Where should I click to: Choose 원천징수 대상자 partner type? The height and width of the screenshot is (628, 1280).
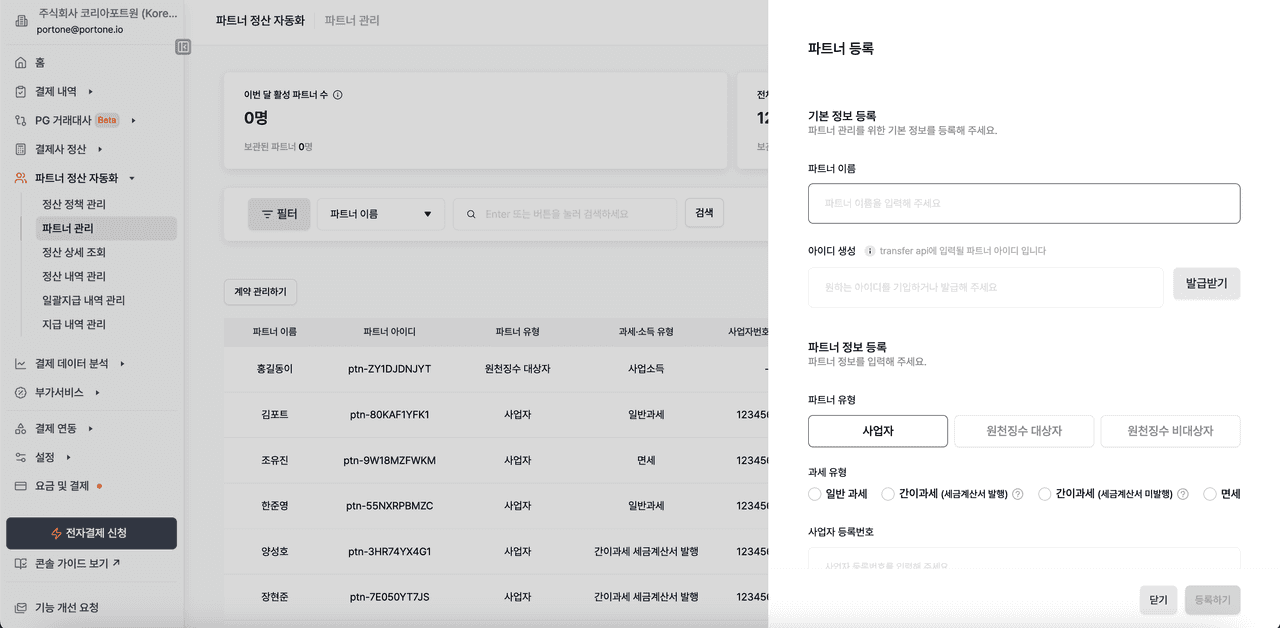coord(1024,431)
